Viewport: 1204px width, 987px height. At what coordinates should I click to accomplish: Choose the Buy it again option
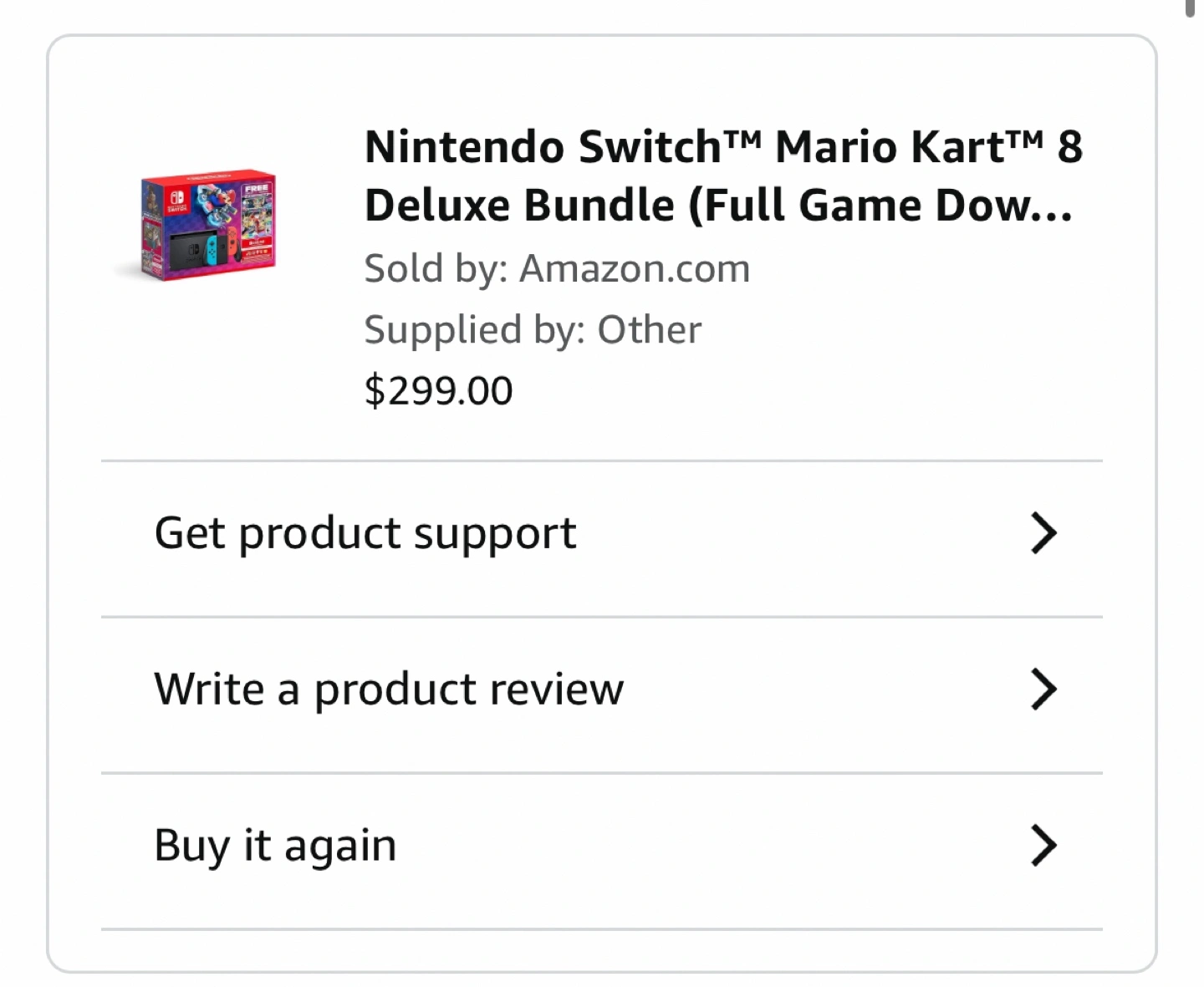(275, 845)
